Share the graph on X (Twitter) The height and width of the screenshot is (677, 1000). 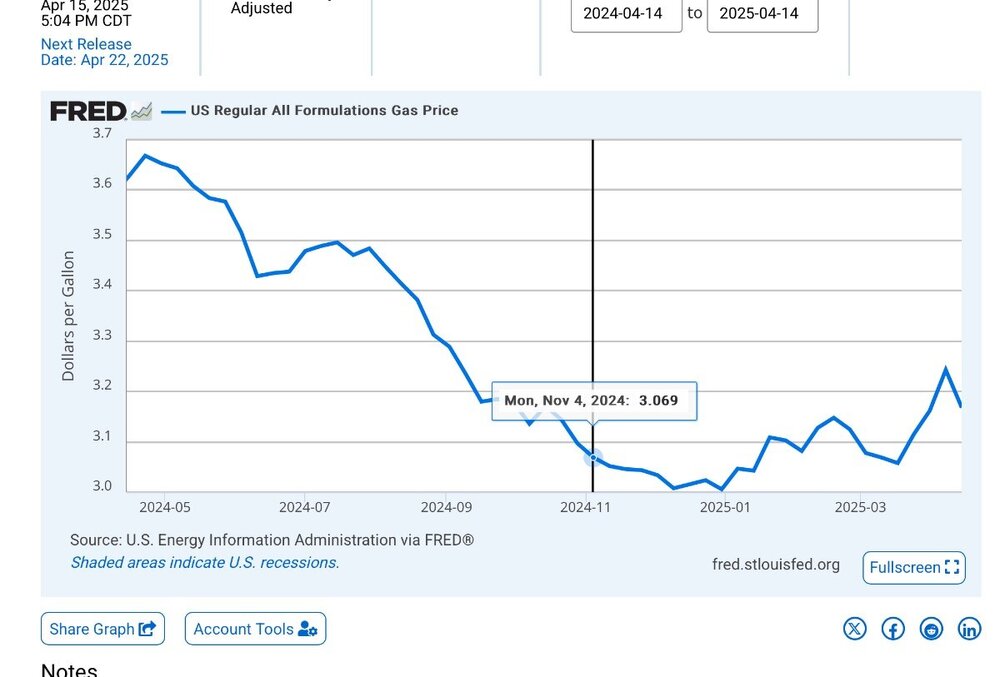point(855,629)
